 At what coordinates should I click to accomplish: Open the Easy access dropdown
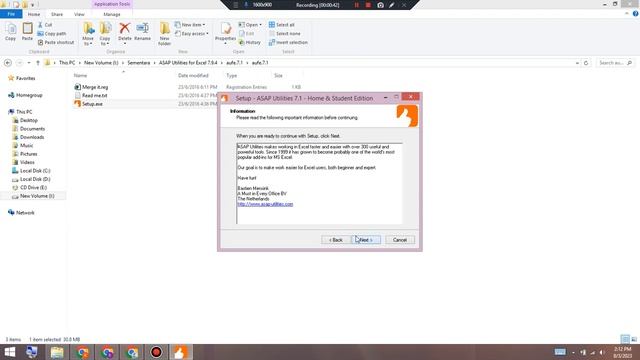(x=192, y=34)
